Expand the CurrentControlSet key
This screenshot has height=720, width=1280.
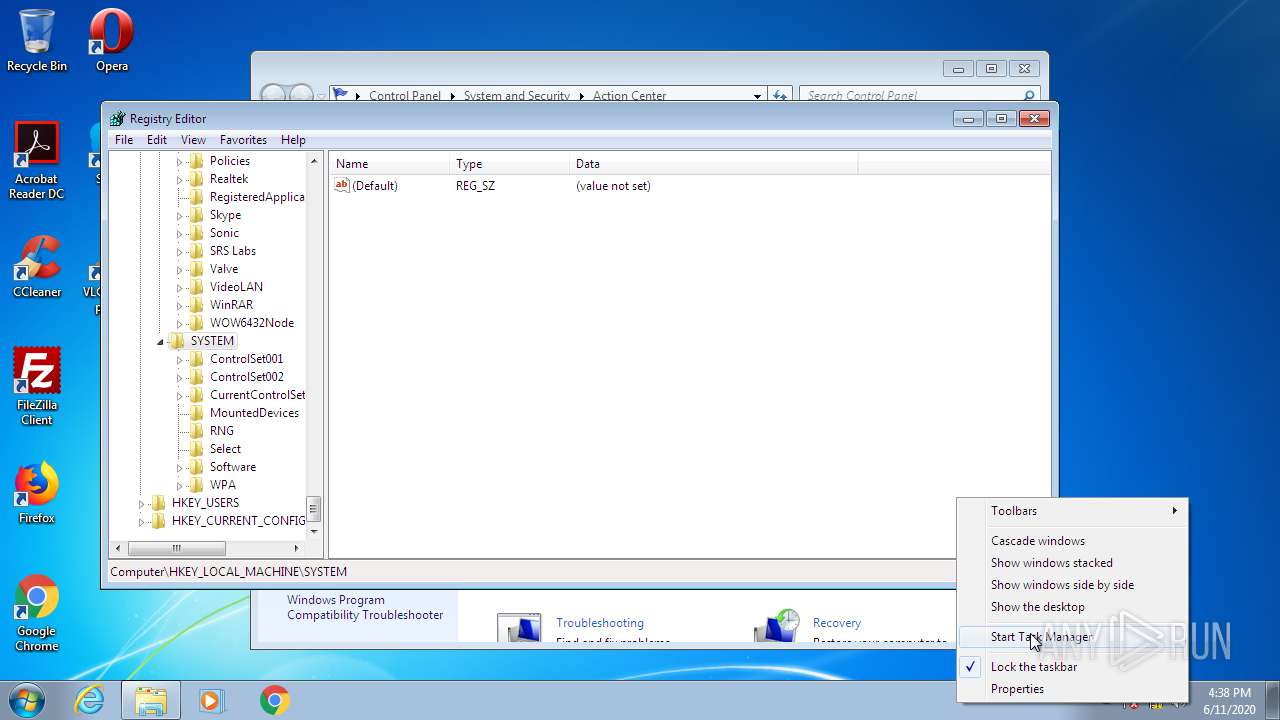point(180,395)
